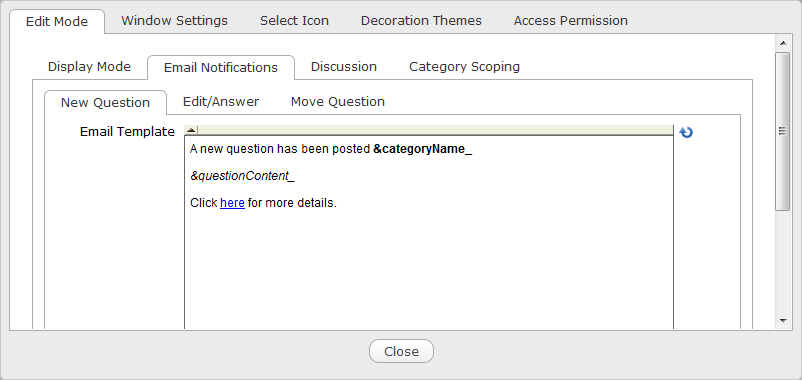
Task: Select the New Question template tab
Action: click(x=105, y=102)
